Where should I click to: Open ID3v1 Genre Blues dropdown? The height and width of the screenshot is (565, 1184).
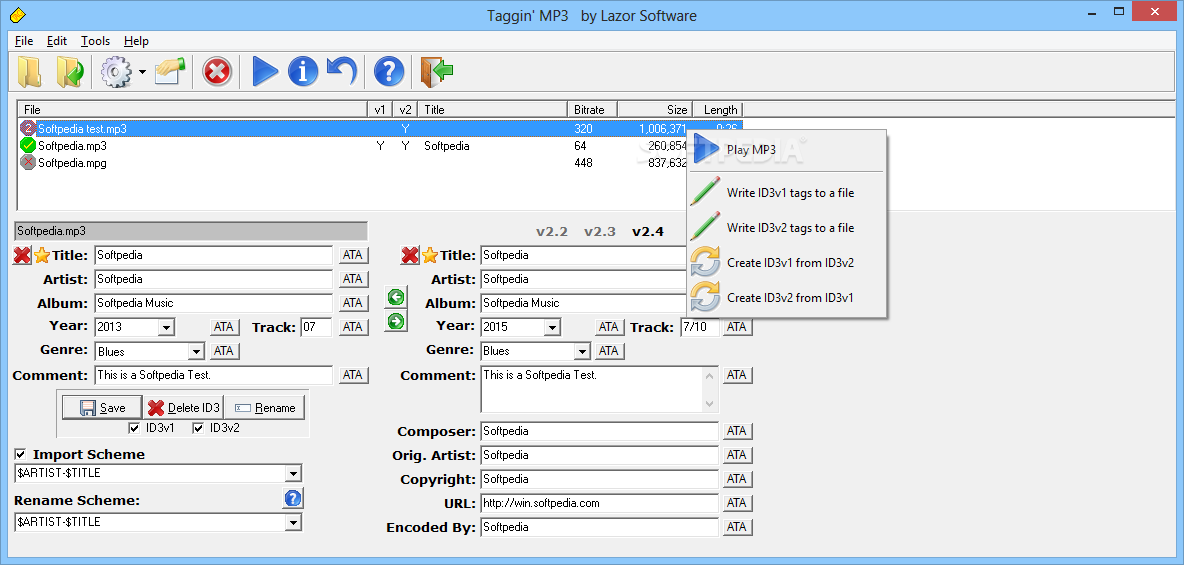point(196,351)
